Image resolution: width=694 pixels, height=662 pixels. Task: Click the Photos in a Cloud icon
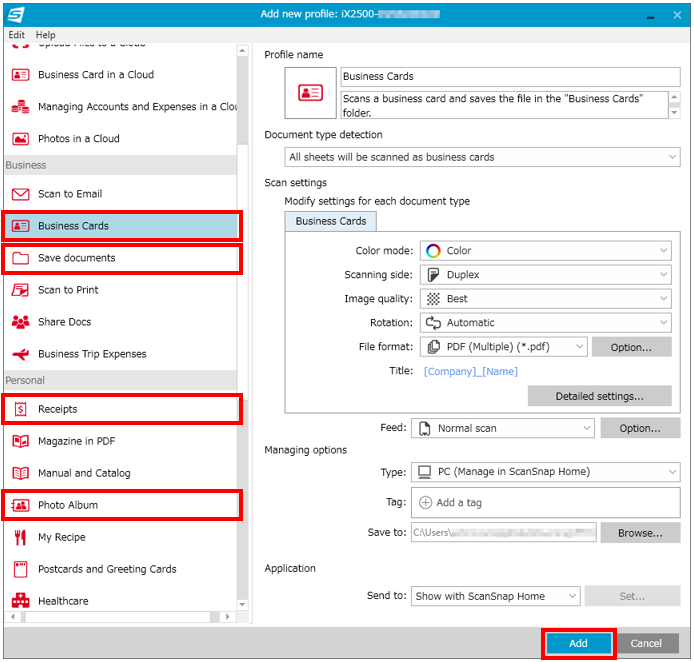click(20, 139)
